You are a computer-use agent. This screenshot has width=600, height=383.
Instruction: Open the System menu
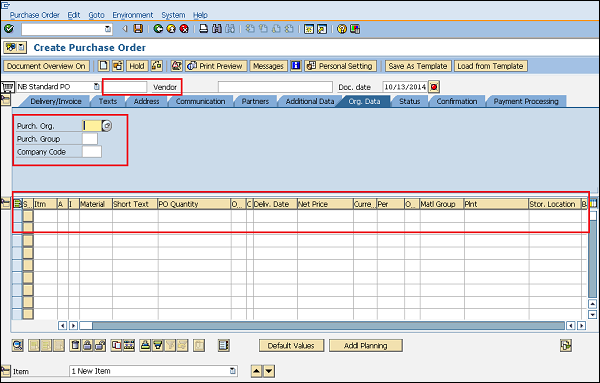[173, 15]
